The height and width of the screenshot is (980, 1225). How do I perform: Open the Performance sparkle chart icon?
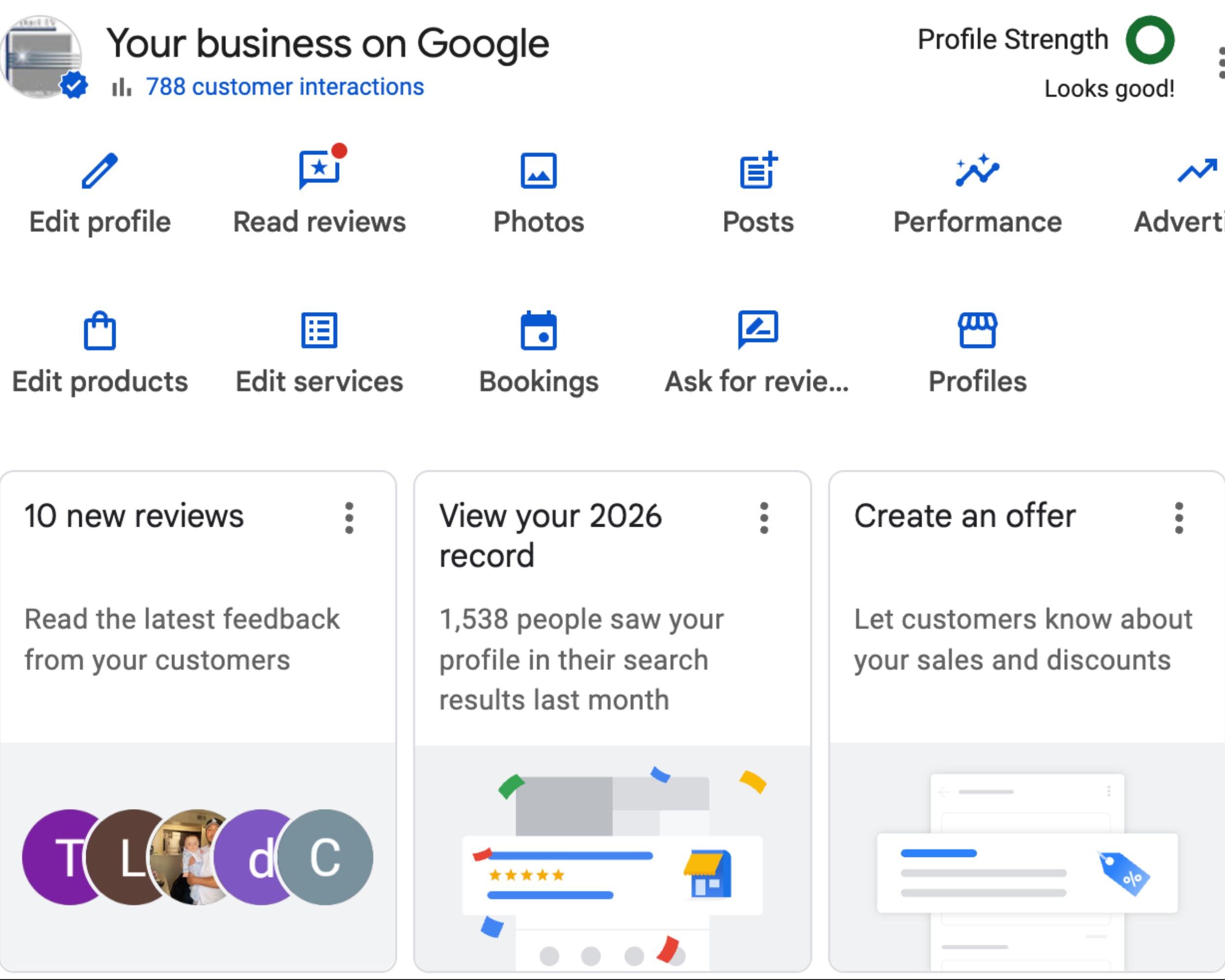point(977,170)
